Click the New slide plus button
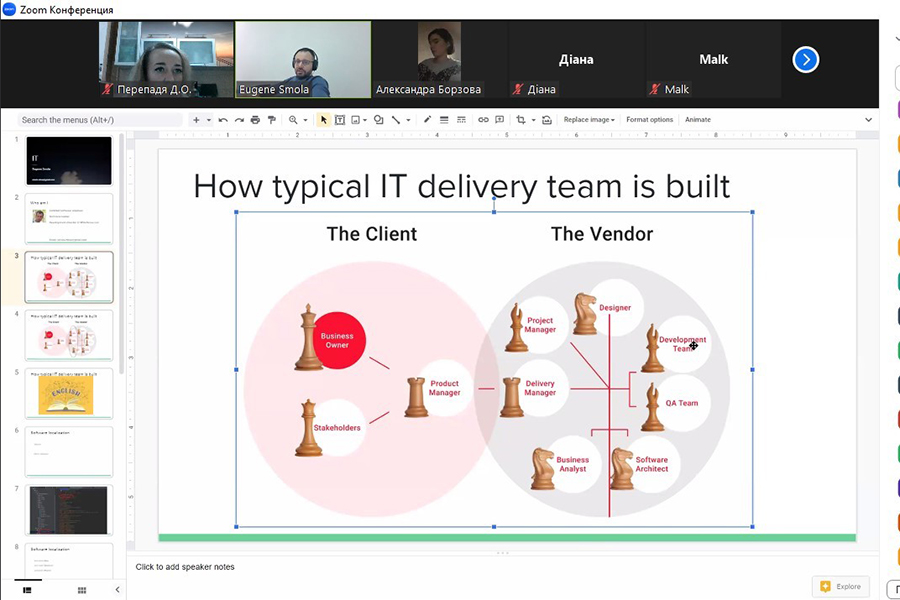 (x=196, y=119)
